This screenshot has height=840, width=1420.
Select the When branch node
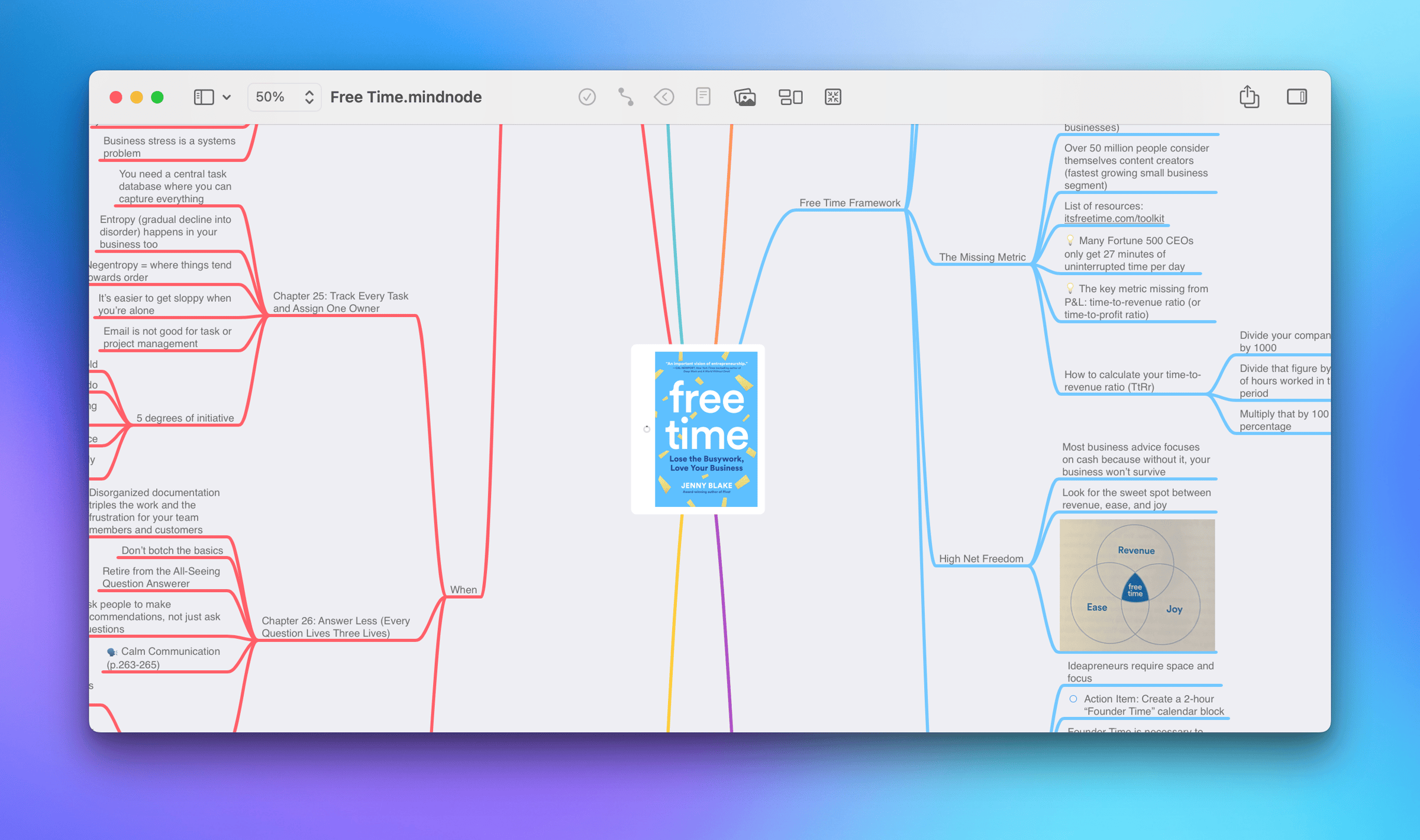(463, 590)
